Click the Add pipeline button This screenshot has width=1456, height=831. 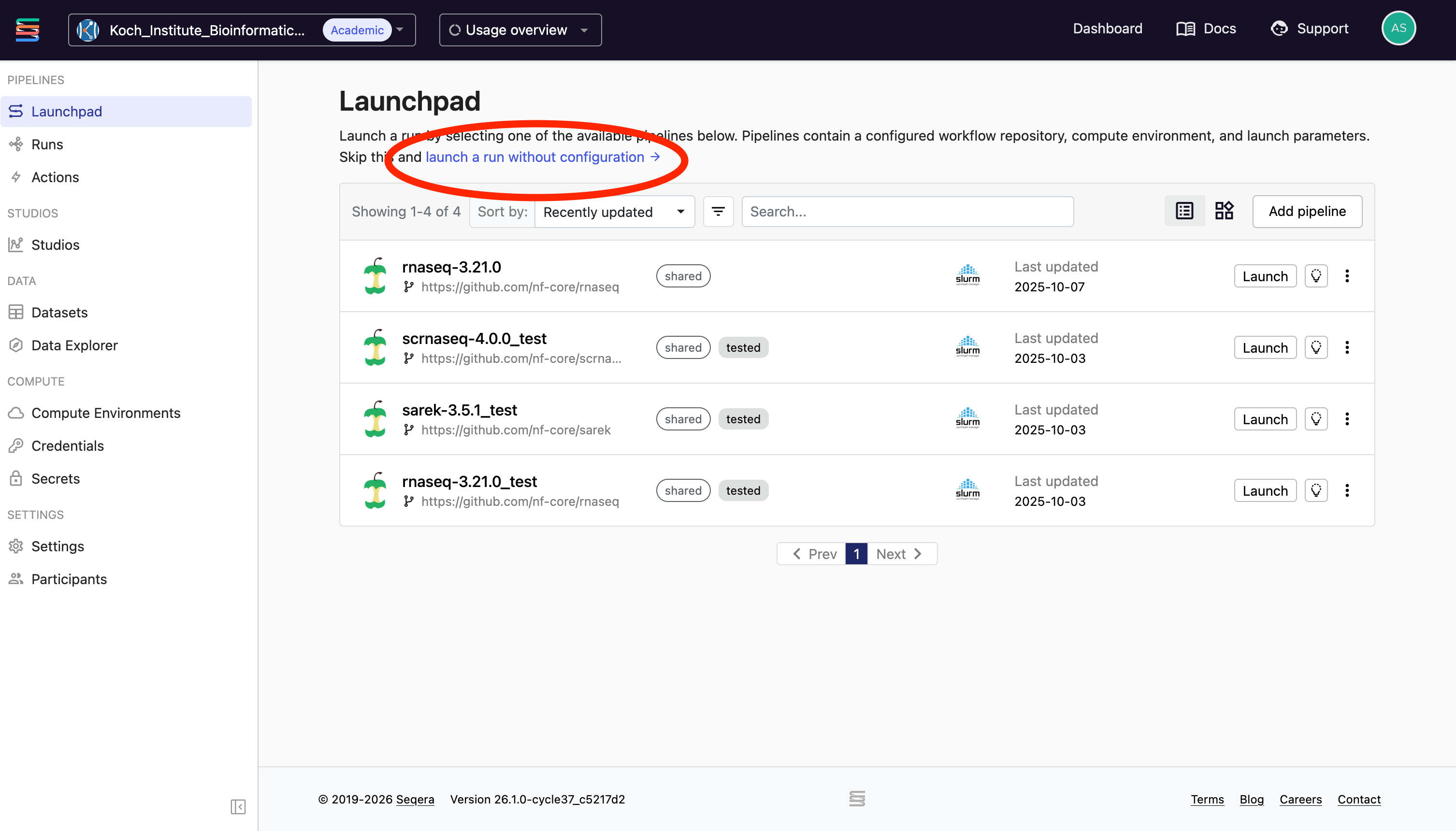click(1307, 211)
